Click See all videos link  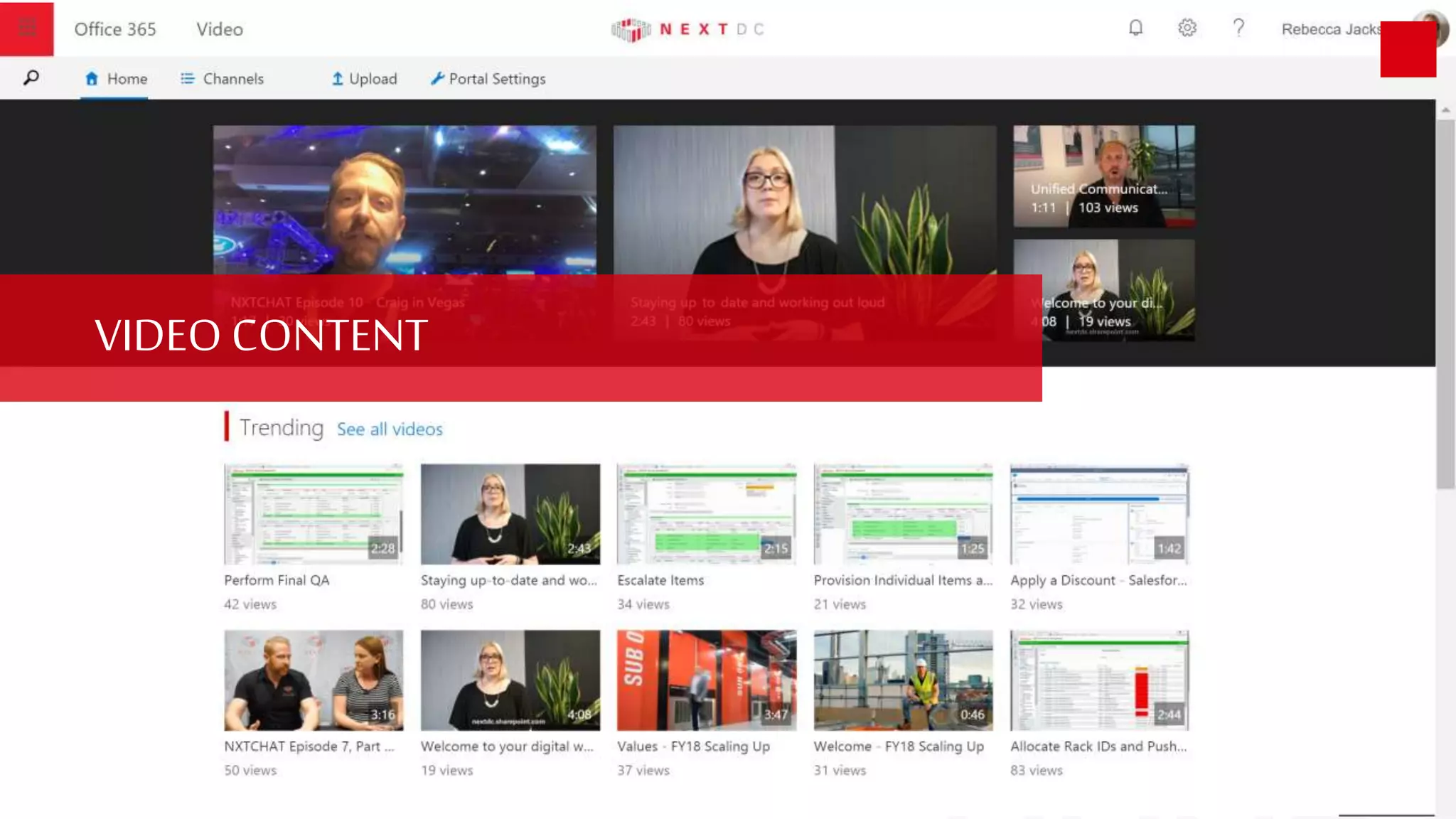390,429
